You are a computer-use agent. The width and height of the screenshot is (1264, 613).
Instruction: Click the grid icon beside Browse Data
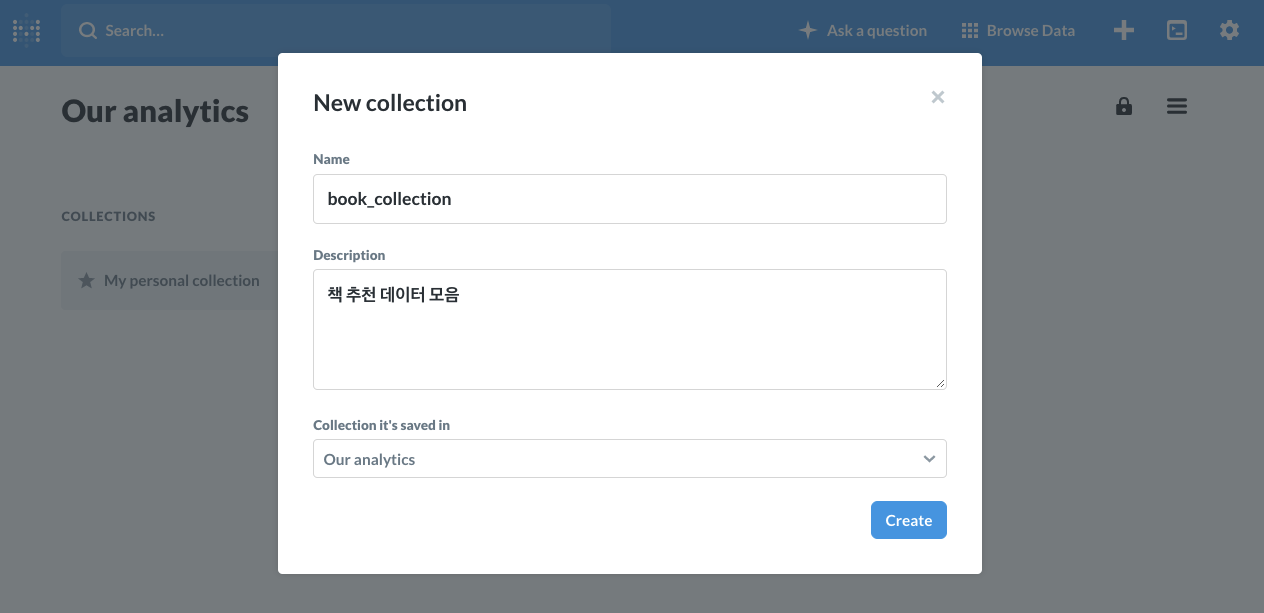pyautogui.click(x=969, y=31)
